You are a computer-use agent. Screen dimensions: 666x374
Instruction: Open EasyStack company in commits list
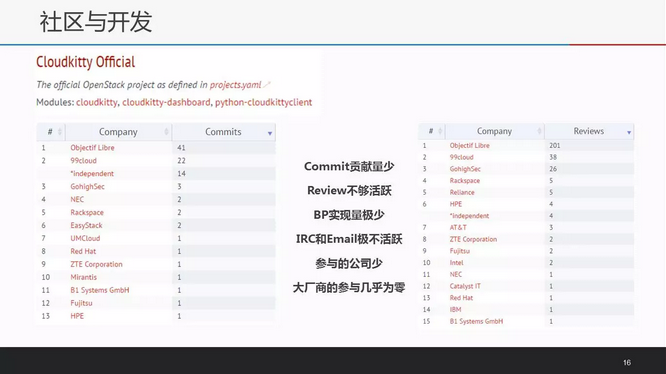point(86,225)
